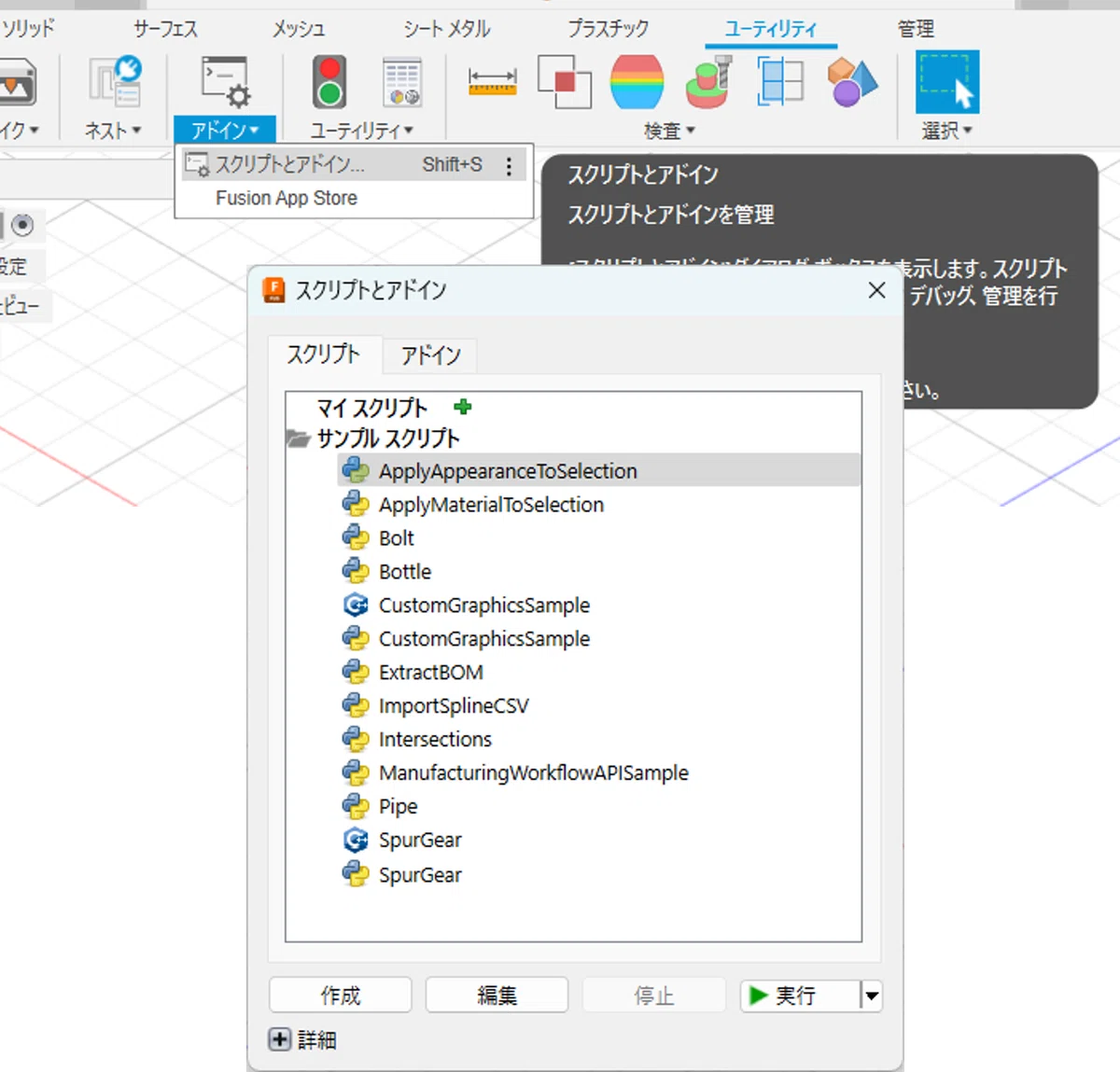Open the 検査 dropdown
1120x1072 pixels.
[x=669, y=132]
